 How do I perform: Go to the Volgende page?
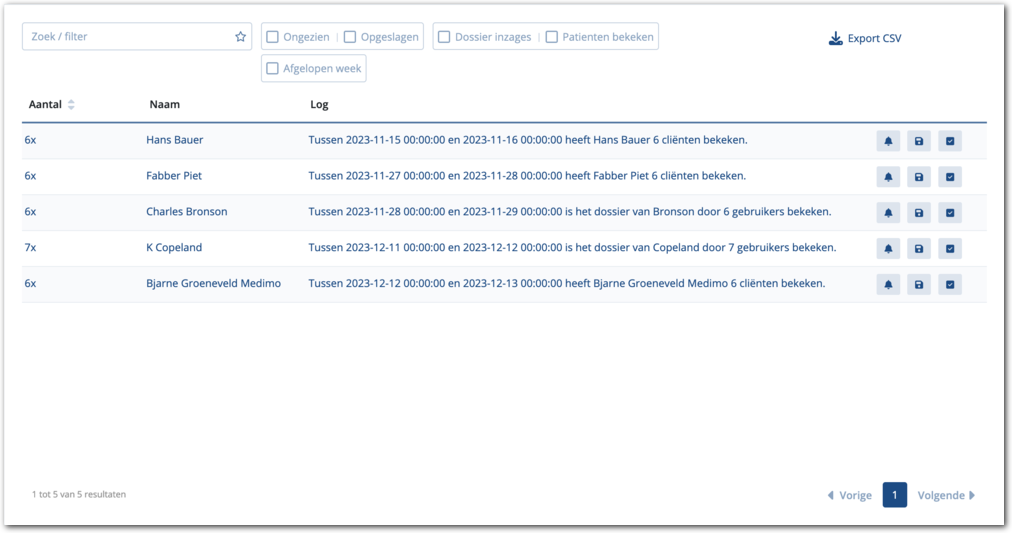coord(946,495)
